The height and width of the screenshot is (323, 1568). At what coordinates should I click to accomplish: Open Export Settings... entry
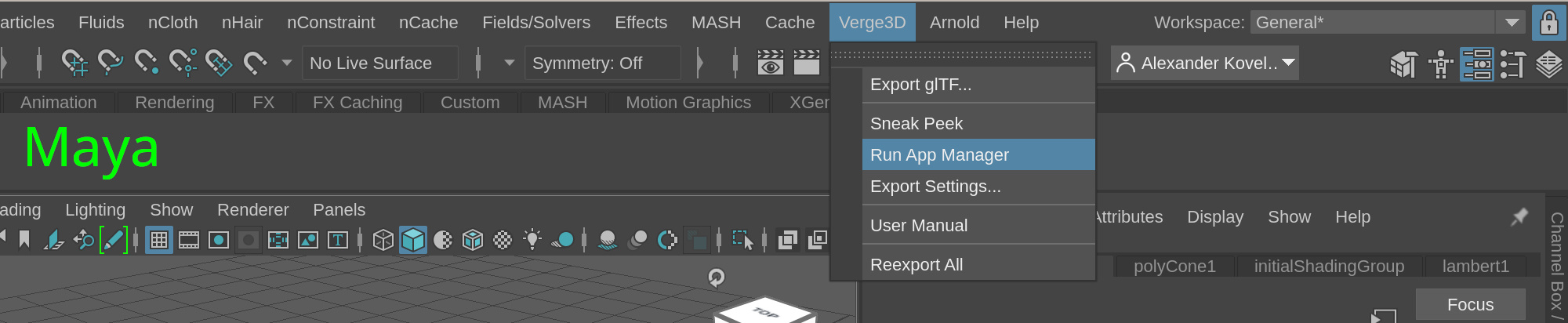tap(978, 187)
